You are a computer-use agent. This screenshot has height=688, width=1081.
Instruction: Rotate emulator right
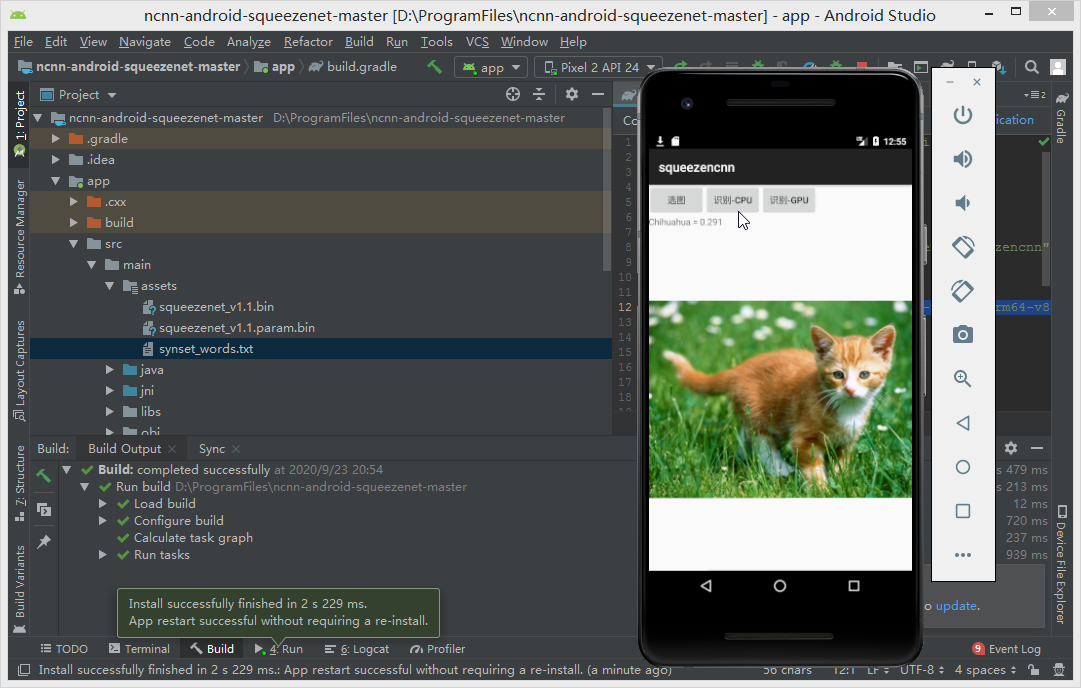[x=962, y=291]
